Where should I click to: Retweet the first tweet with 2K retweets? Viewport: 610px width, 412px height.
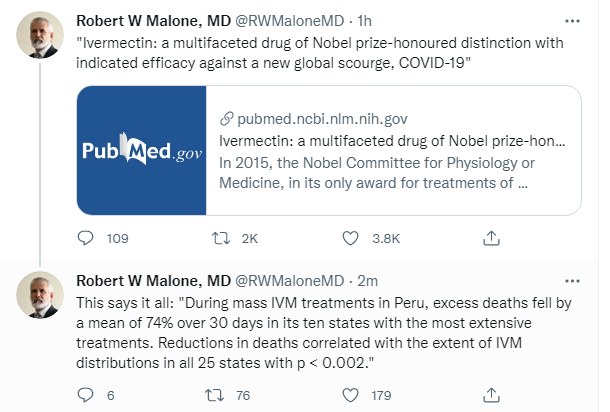[221, 238]
